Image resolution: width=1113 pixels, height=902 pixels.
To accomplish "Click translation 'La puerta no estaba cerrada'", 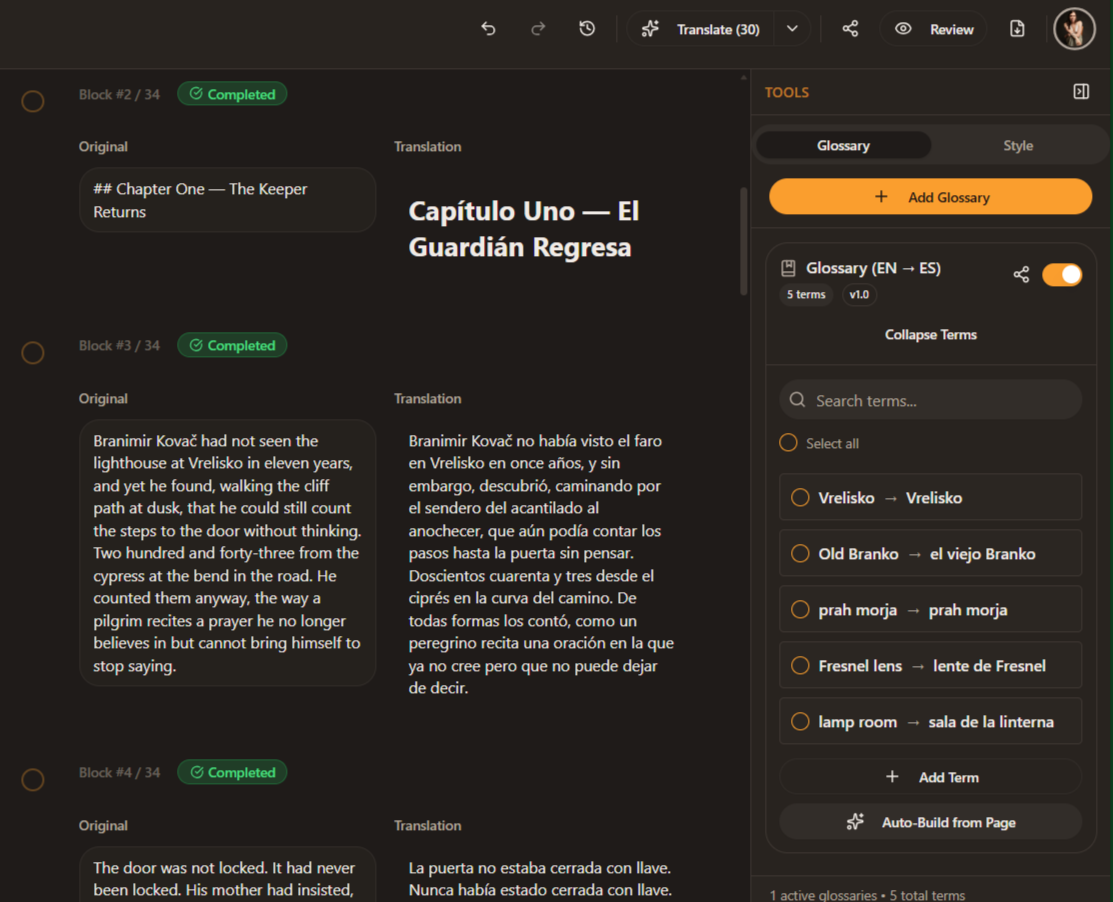I will tap(540, 879).
